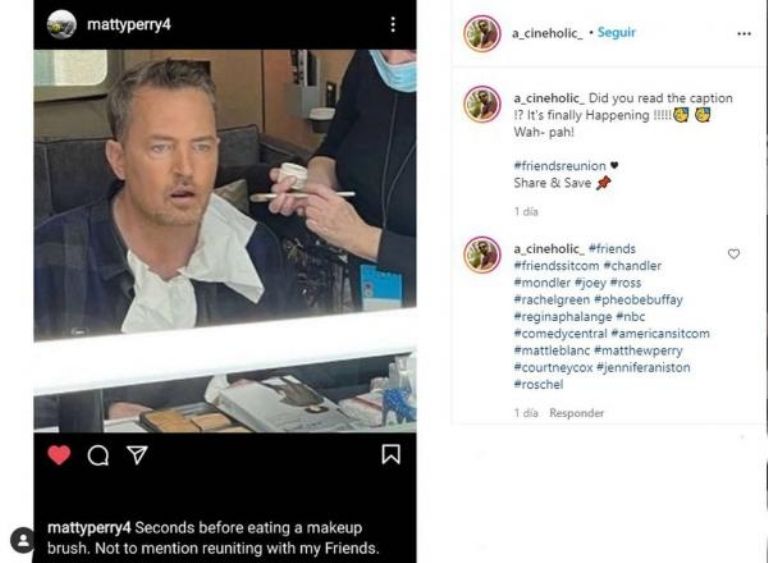Image resolution: width=768 pixels, height=563 pixels.
Task: Click a_cineholic_ avatar beside caption
Action: [x=482, y=104]
